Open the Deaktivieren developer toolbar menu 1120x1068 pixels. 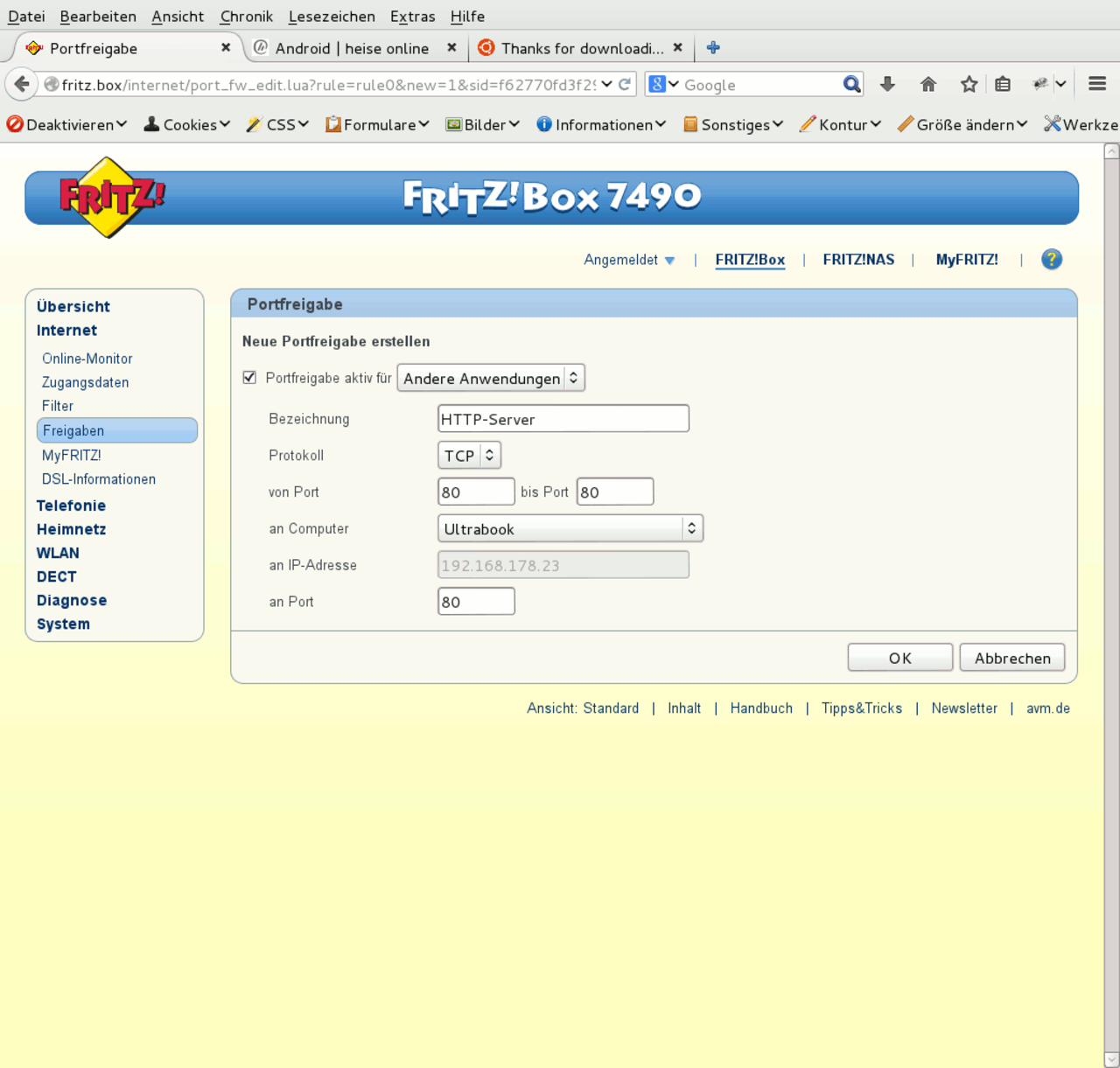tap(66, 124)
